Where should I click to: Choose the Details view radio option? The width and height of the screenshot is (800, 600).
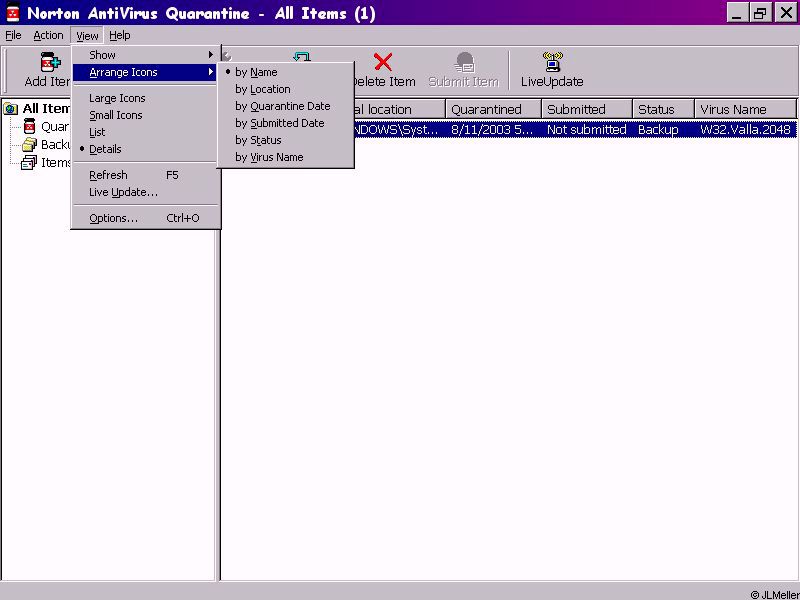(105, 149)
